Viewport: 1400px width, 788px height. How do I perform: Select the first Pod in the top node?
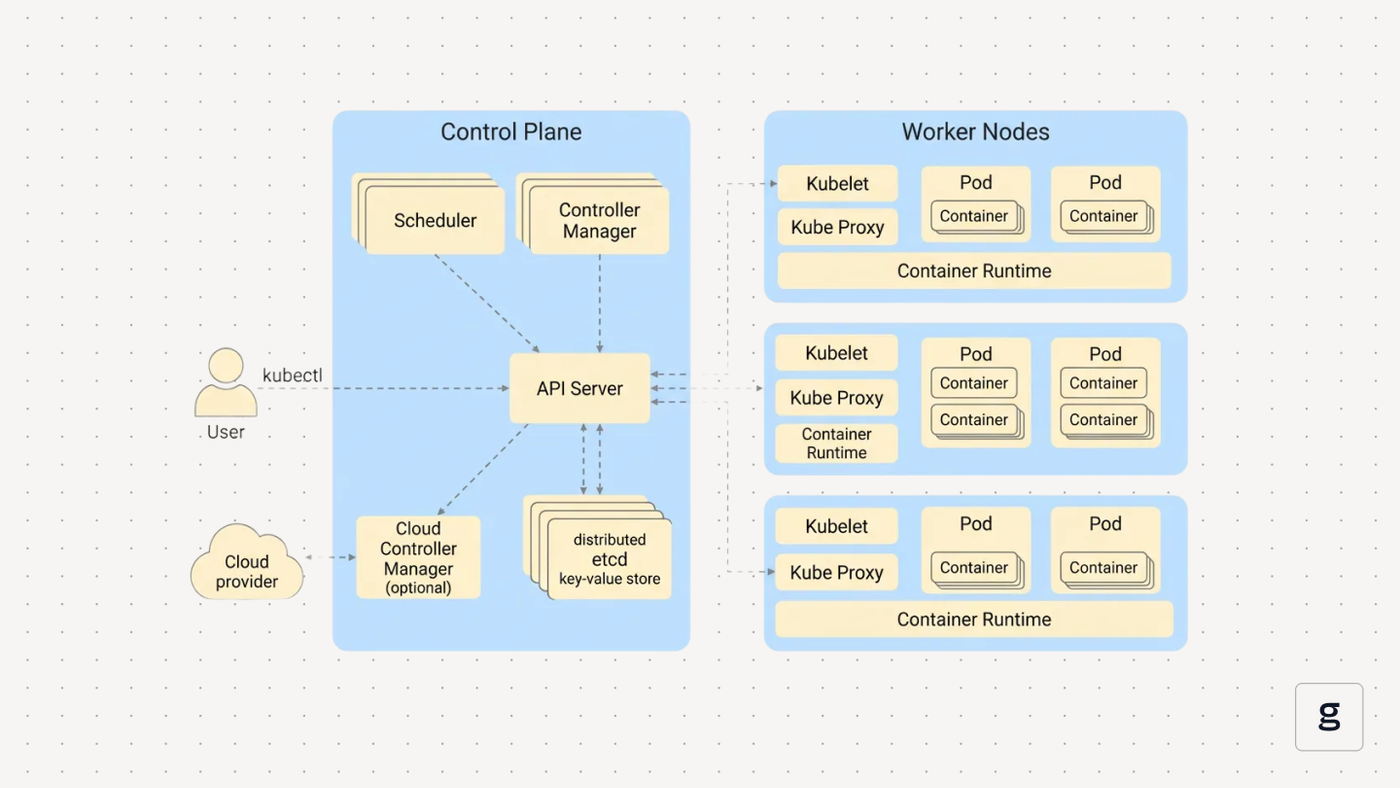click(976, 204)
